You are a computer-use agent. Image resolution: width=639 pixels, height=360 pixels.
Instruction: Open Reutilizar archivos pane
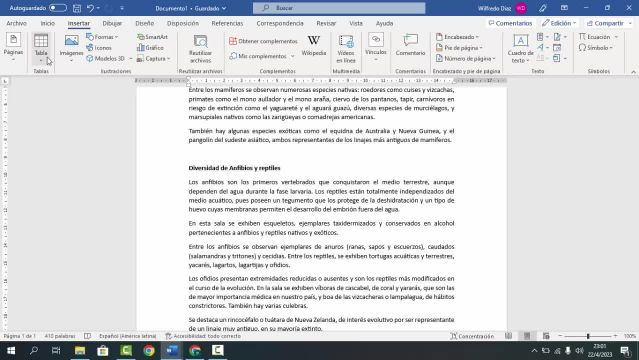click(x=201, y=49)
